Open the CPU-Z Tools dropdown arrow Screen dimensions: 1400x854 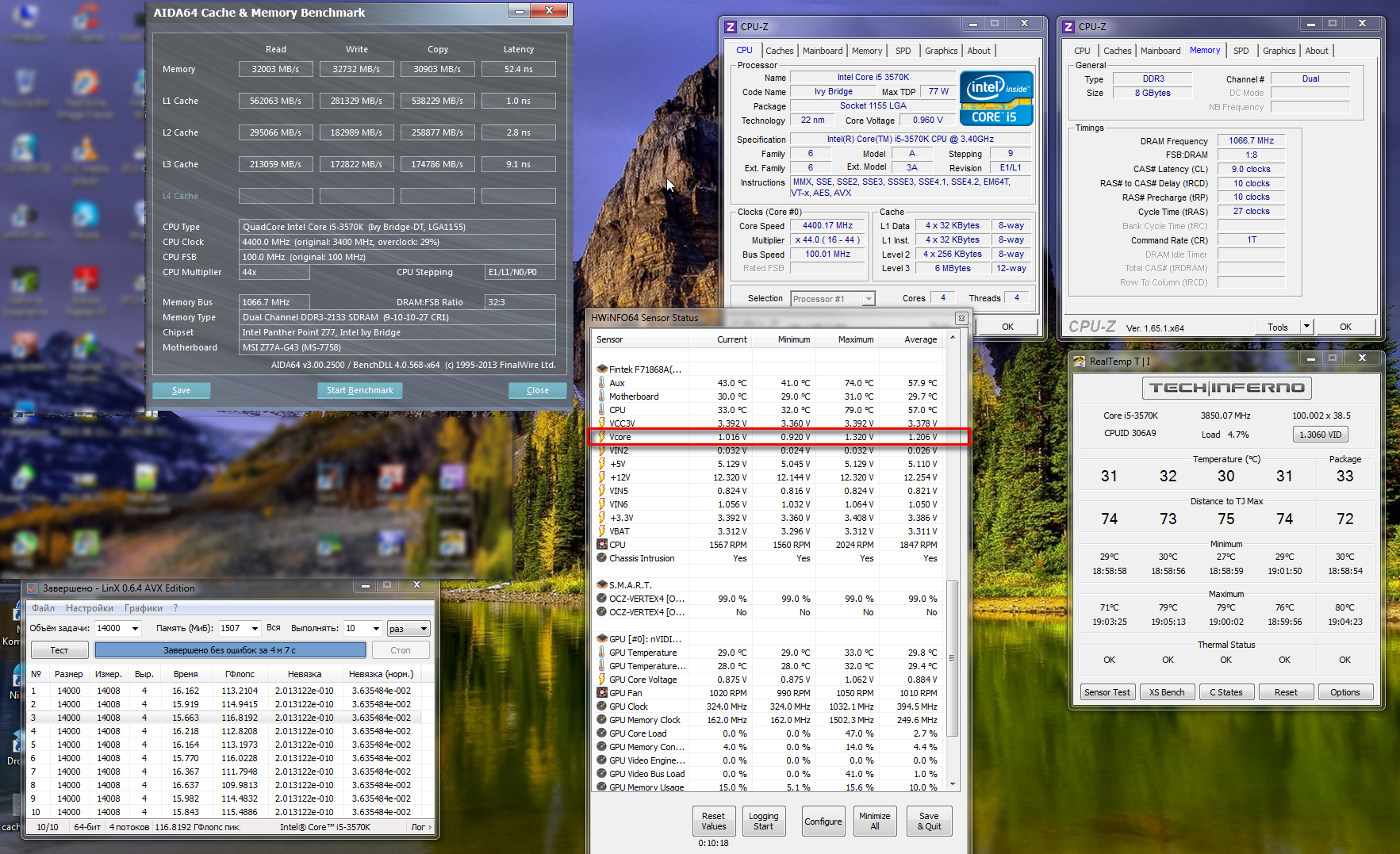pyautogui.click(x=1306, y=327)
